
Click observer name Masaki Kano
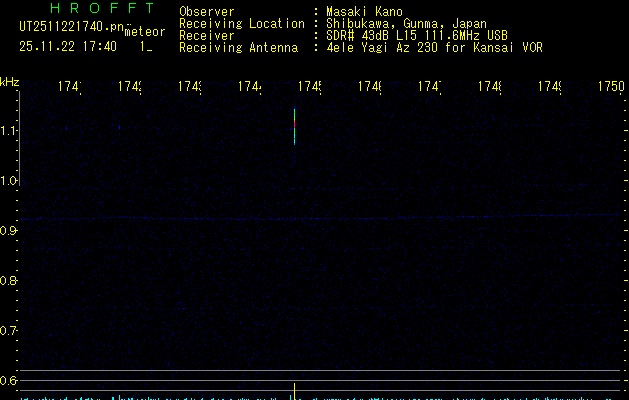[x=361, y=11]
